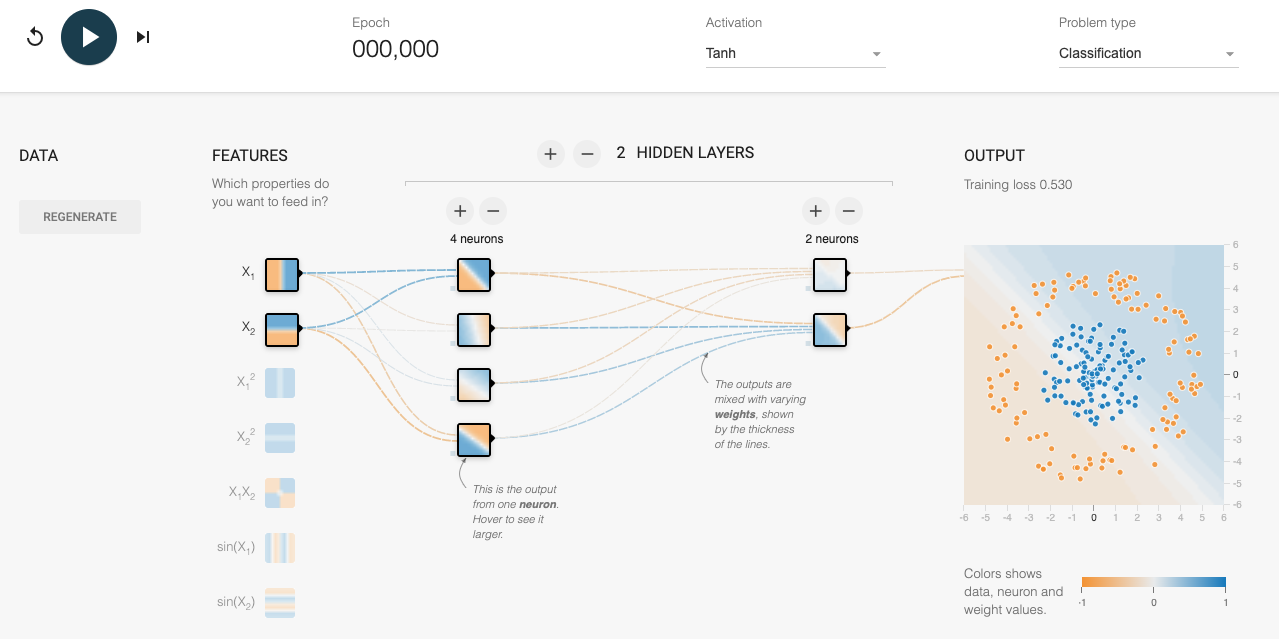
Task: Enable the X2 squared feature
Action: pos(280,439)
